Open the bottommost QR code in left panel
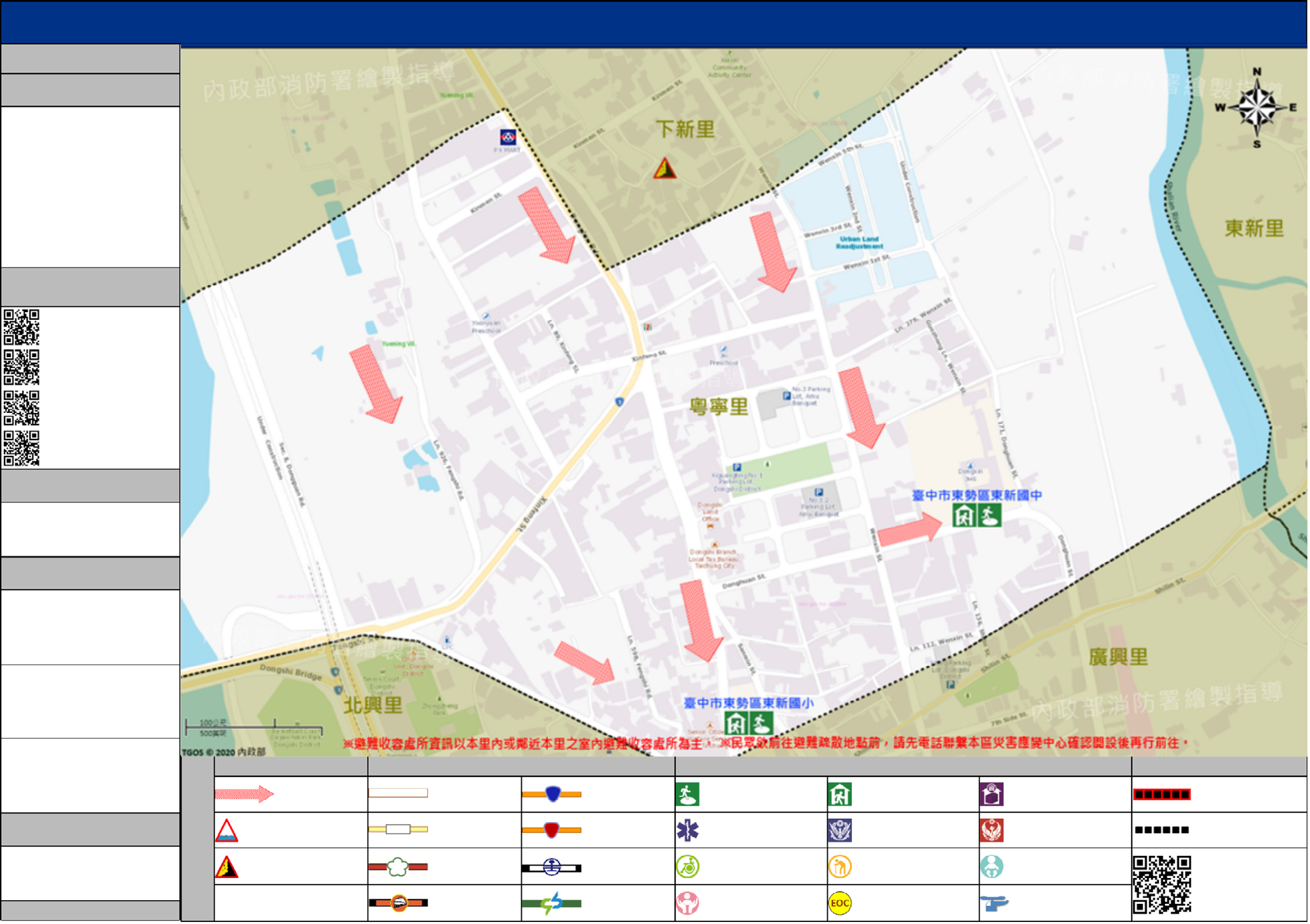Viewport: 1310px width, 924px height. point(22,450)
